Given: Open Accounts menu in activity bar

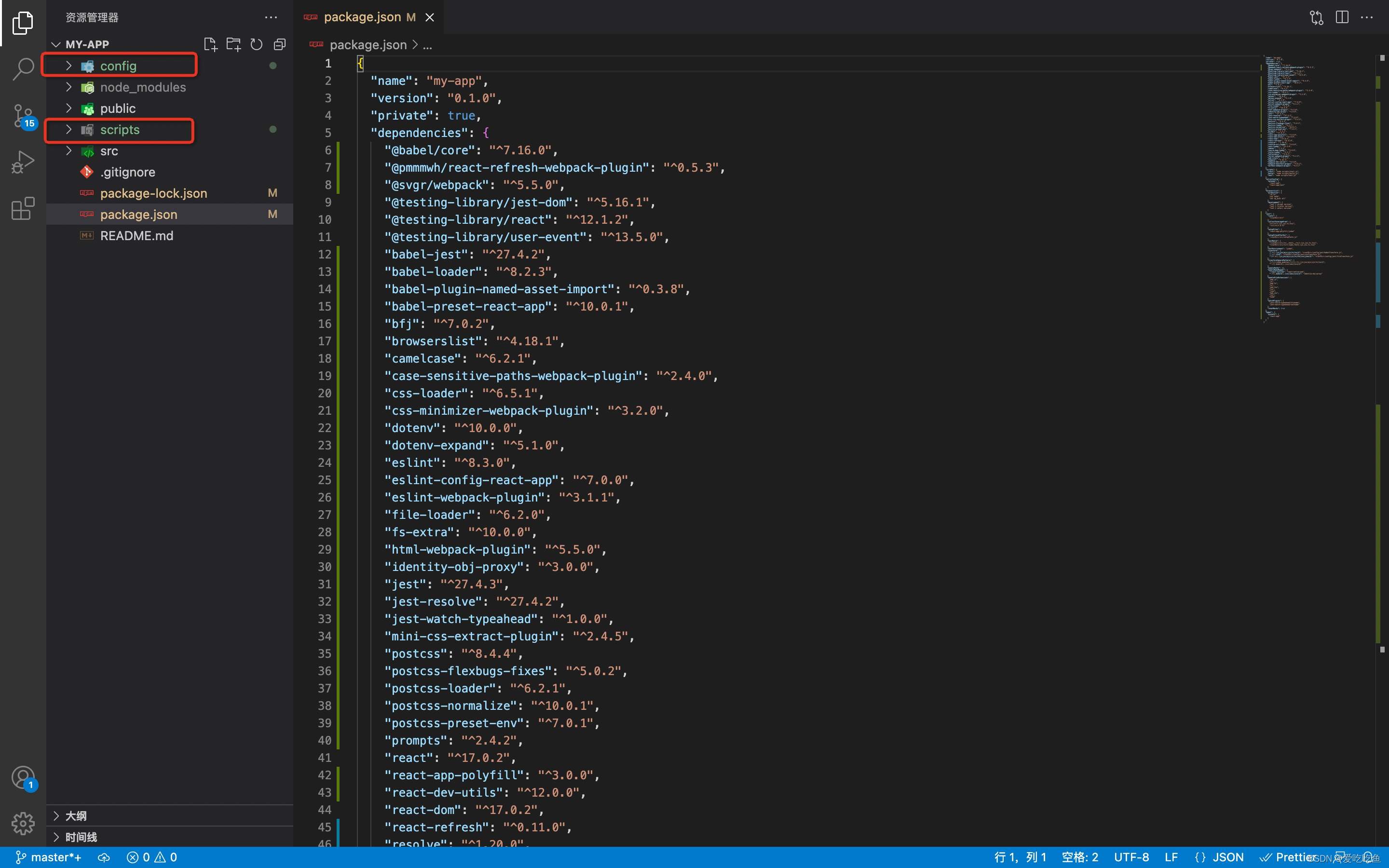Looking at the screenshot, I should coord(23,778).
